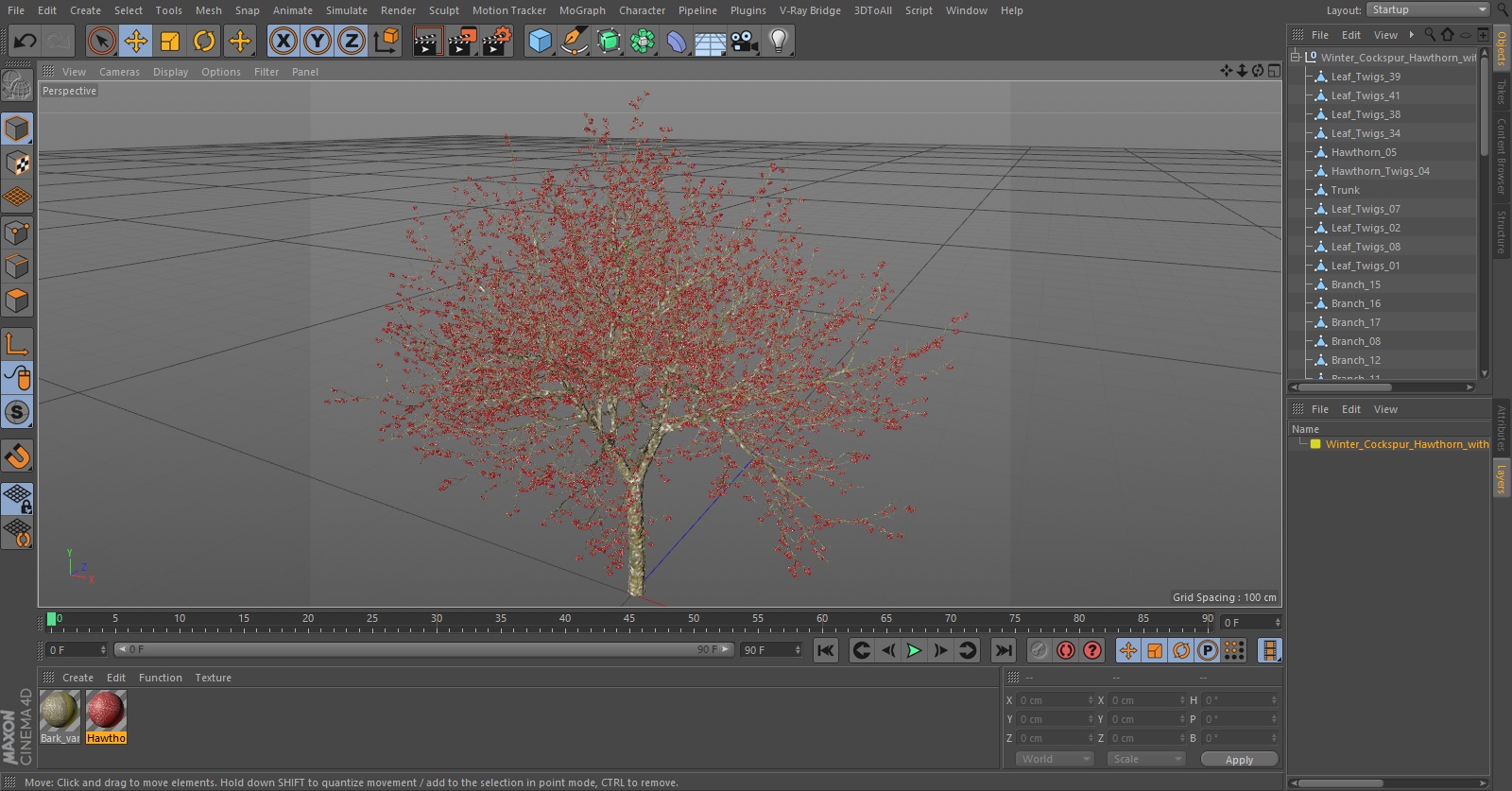Click Render View clapperboard icon

[427, 41]
